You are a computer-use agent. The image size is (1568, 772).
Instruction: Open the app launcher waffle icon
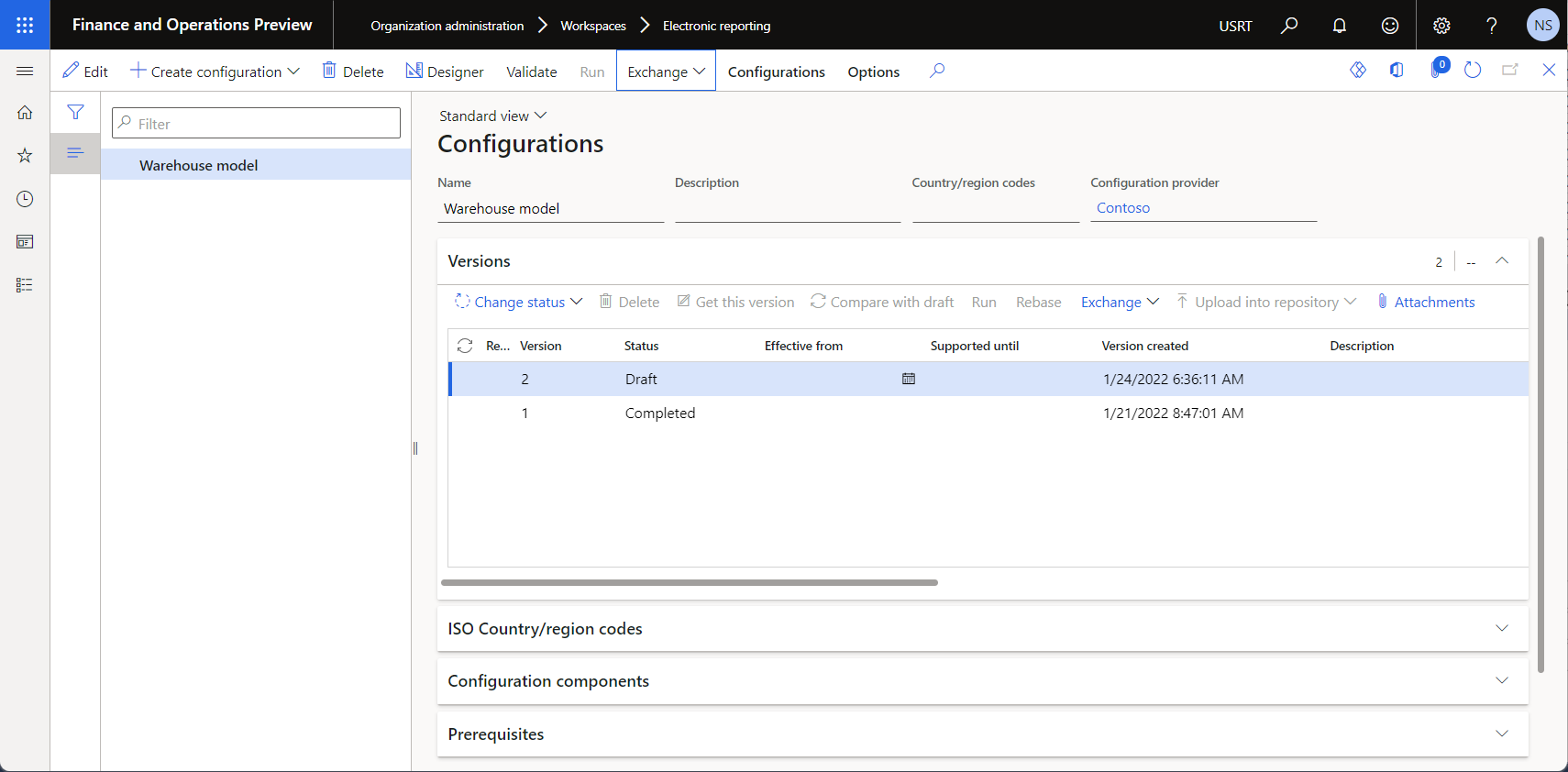pyautogui.click(x=25, y=25)
